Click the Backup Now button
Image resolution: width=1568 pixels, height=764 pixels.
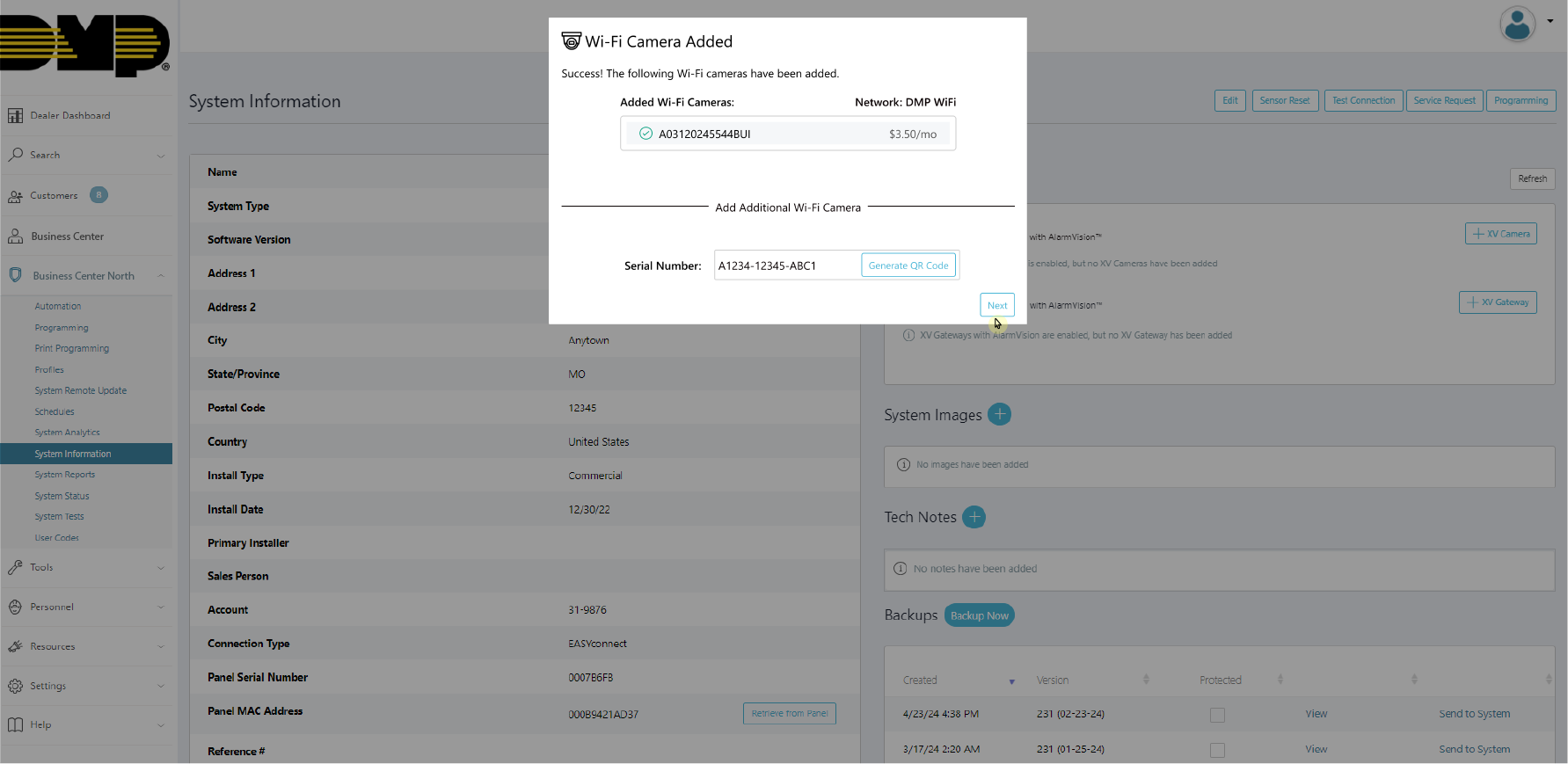click(x=979, y=615)
